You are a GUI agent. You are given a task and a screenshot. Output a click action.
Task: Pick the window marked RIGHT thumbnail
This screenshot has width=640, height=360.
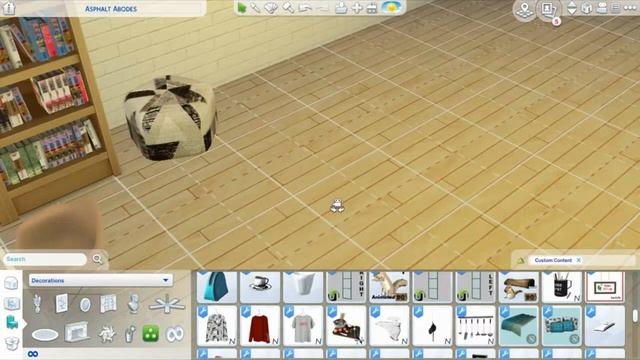tap(346, 287)
